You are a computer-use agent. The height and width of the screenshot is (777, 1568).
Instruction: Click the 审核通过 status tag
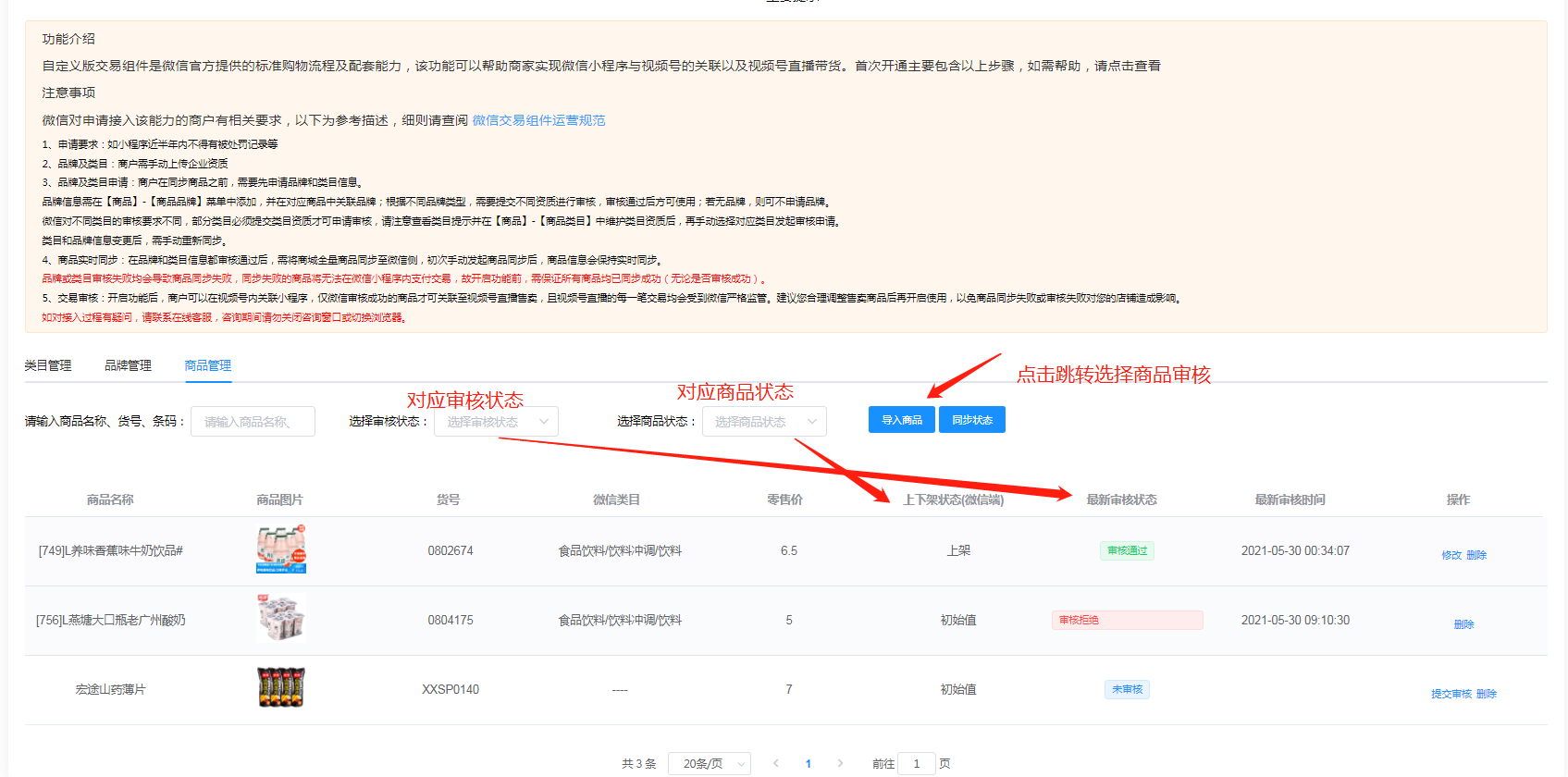(x=1127, y=550)
